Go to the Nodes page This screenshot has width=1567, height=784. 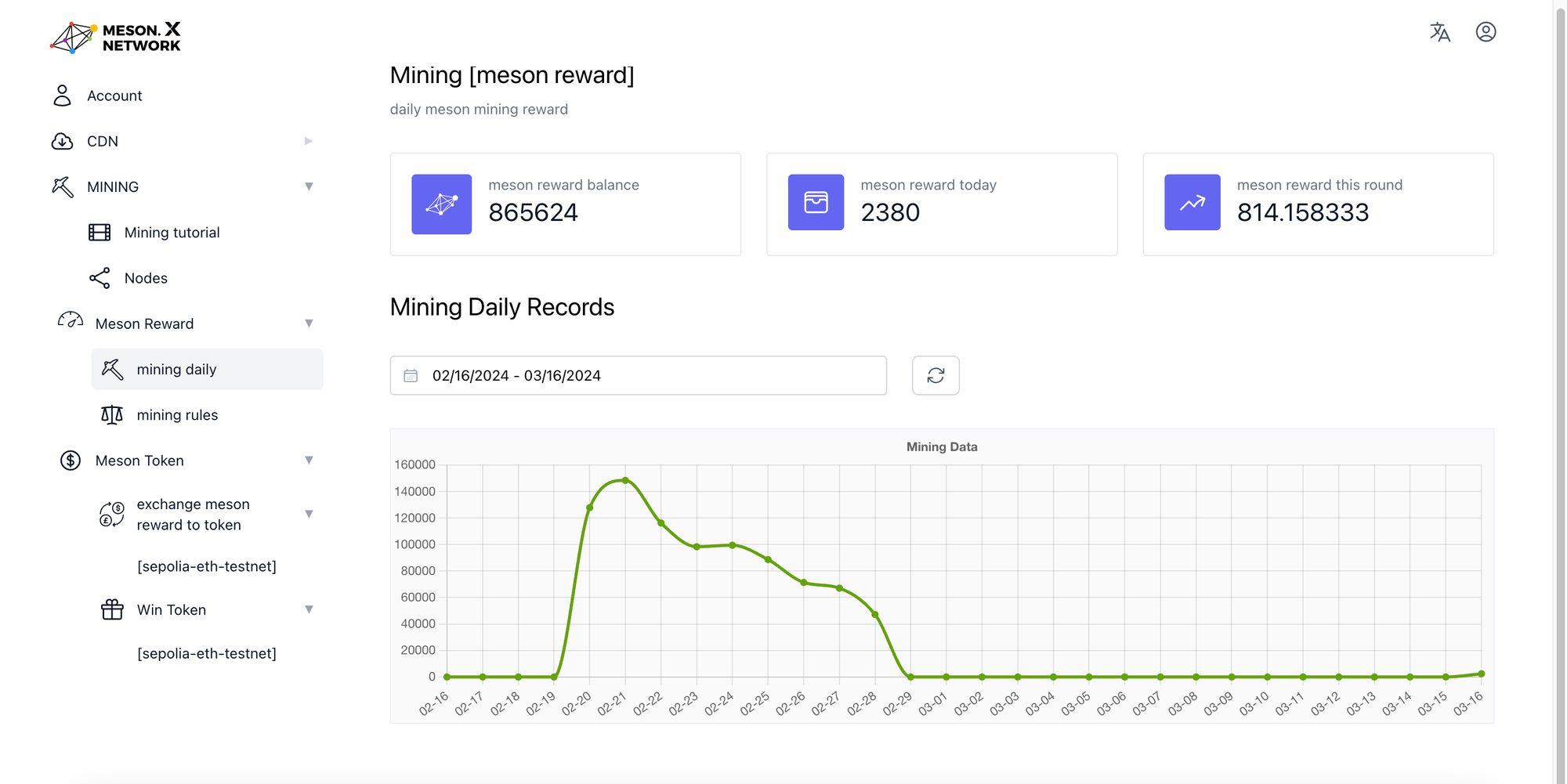(146, 278)
